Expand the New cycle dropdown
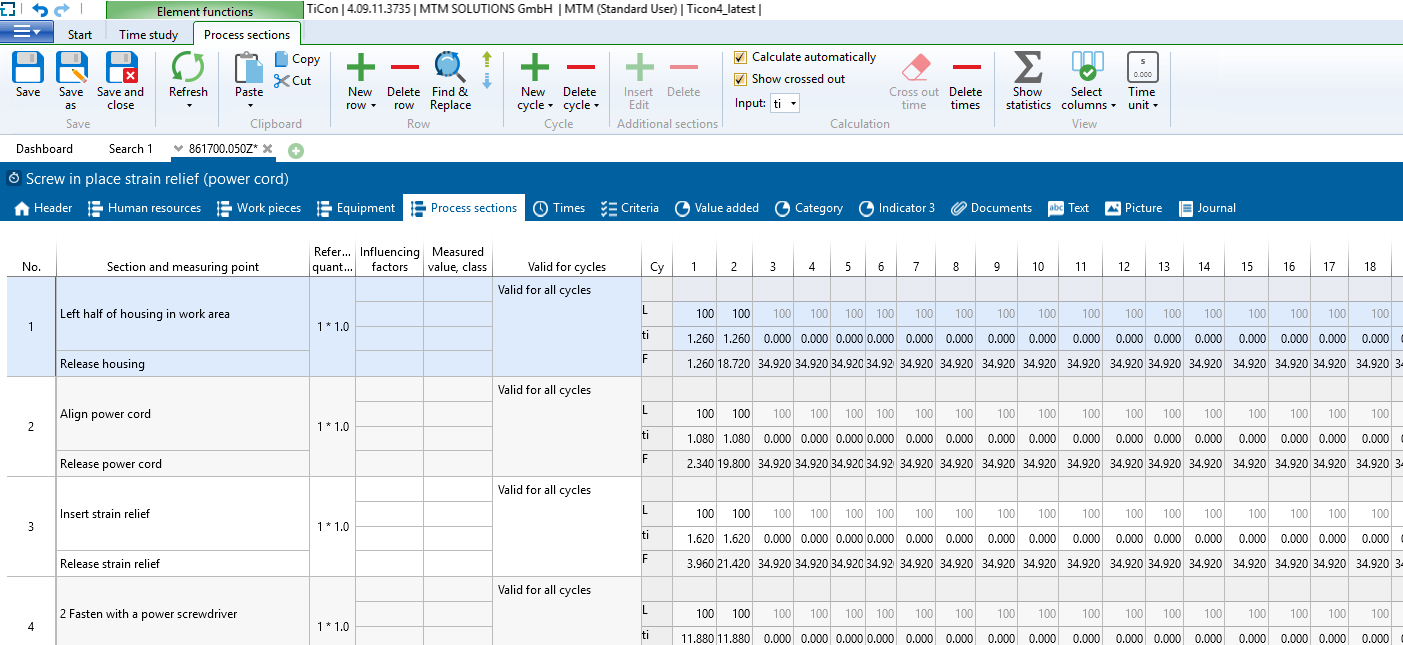Viewport: 1403px width, 645px height. 534,105
